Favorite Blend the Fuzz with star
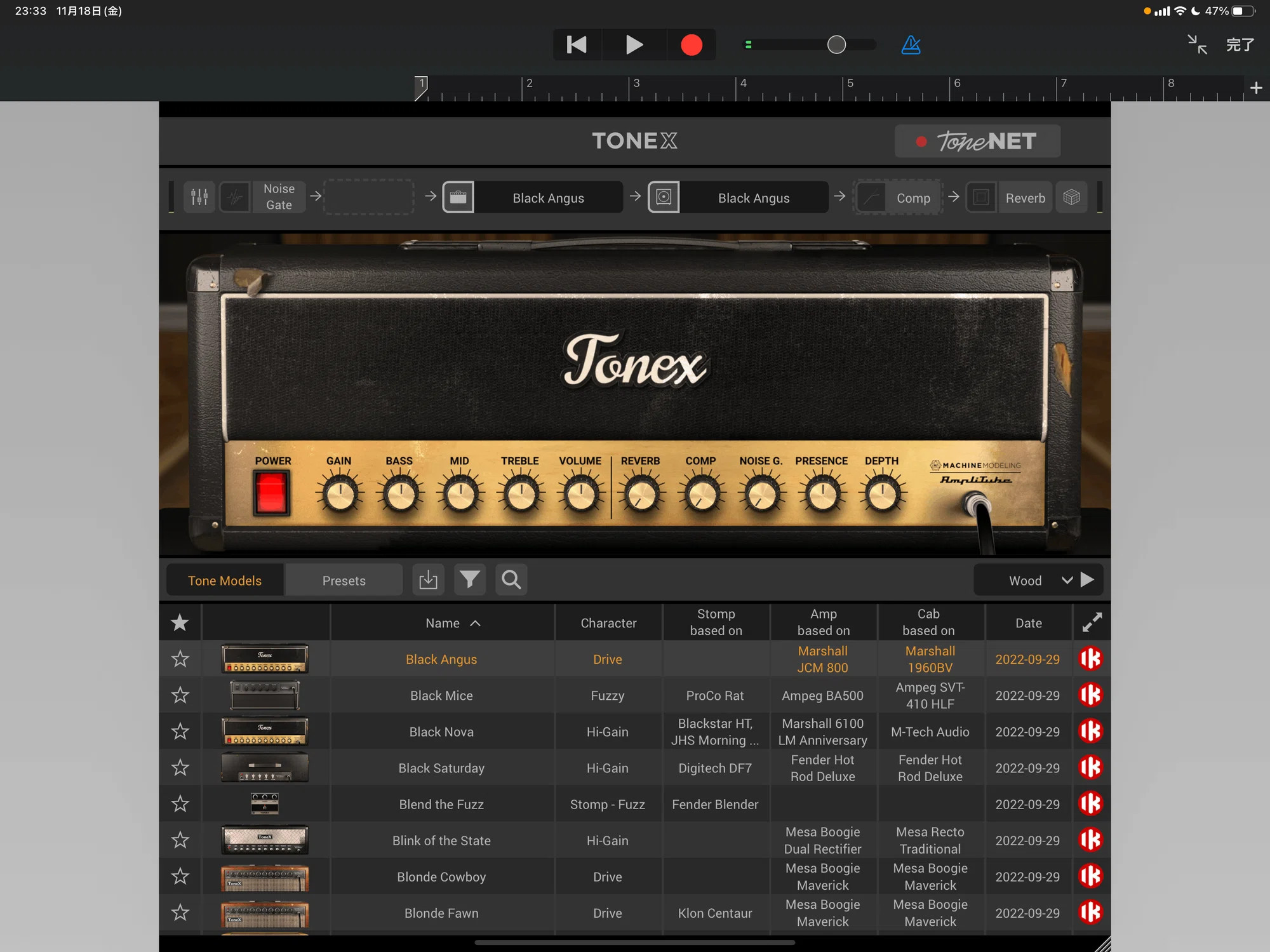Screen dimensions: 1270x952 [180, 803]
